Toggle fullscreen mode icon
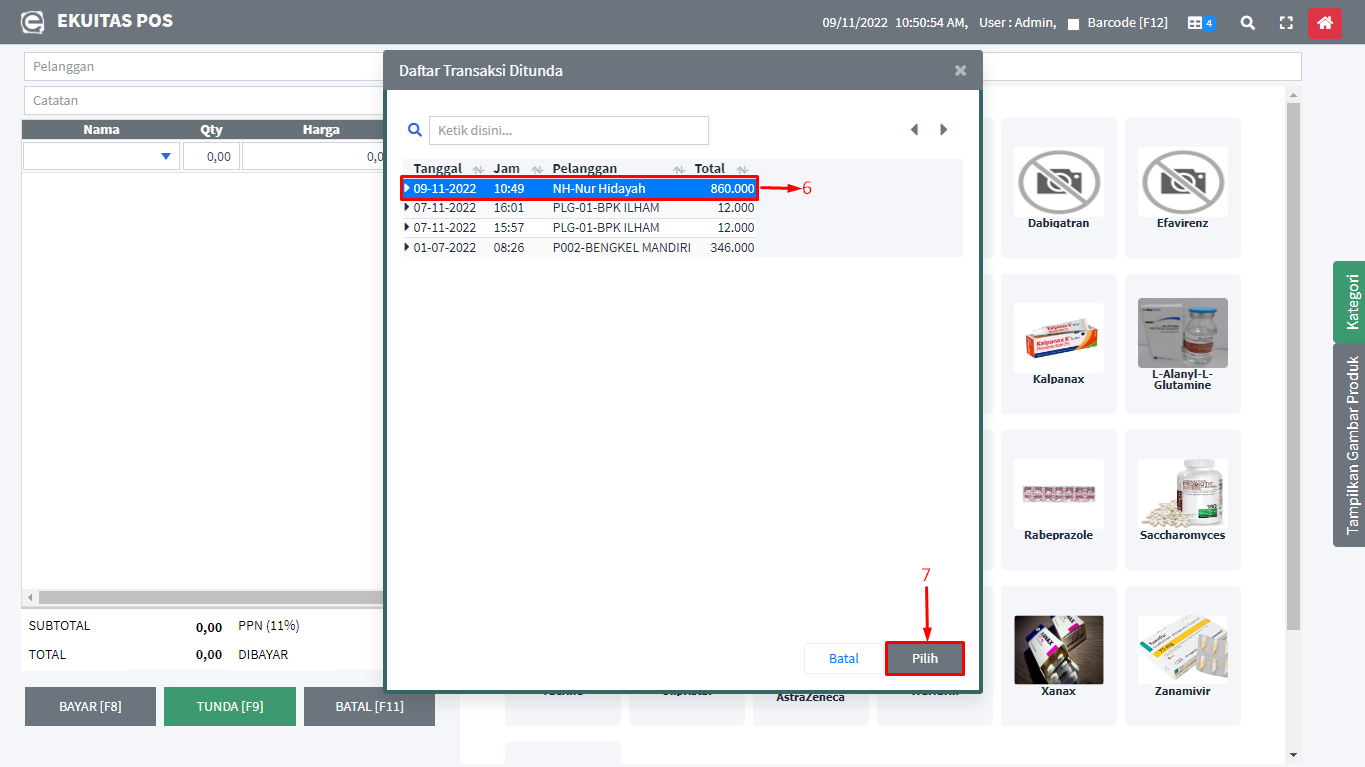Viewport: 1365px width, 767px height. pos(1287,23)
